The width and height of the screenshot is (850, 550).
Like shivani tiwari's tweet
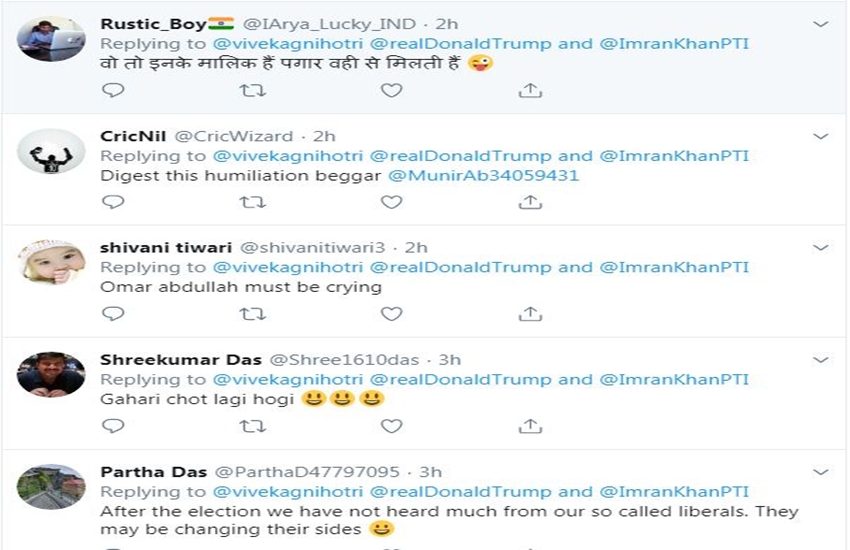point(391,314)
